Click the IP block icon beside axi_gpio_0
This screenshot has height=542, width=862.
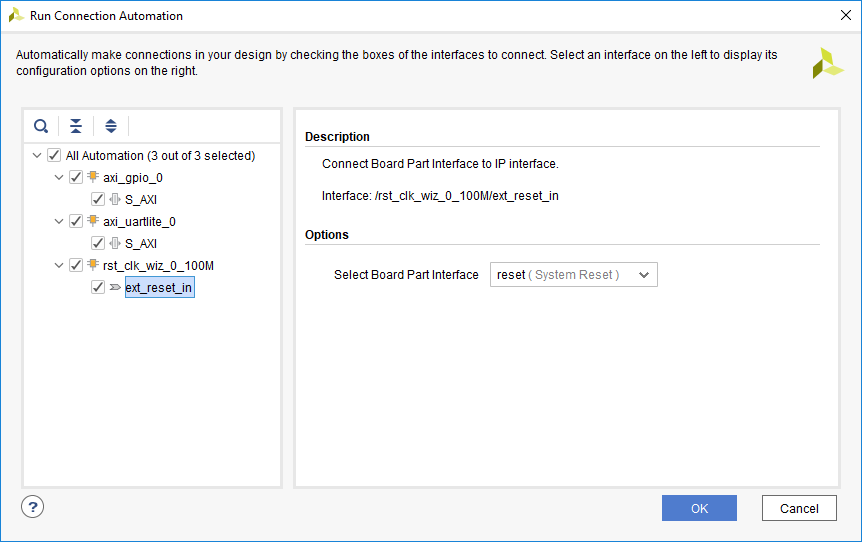click(x=93, y=177)
